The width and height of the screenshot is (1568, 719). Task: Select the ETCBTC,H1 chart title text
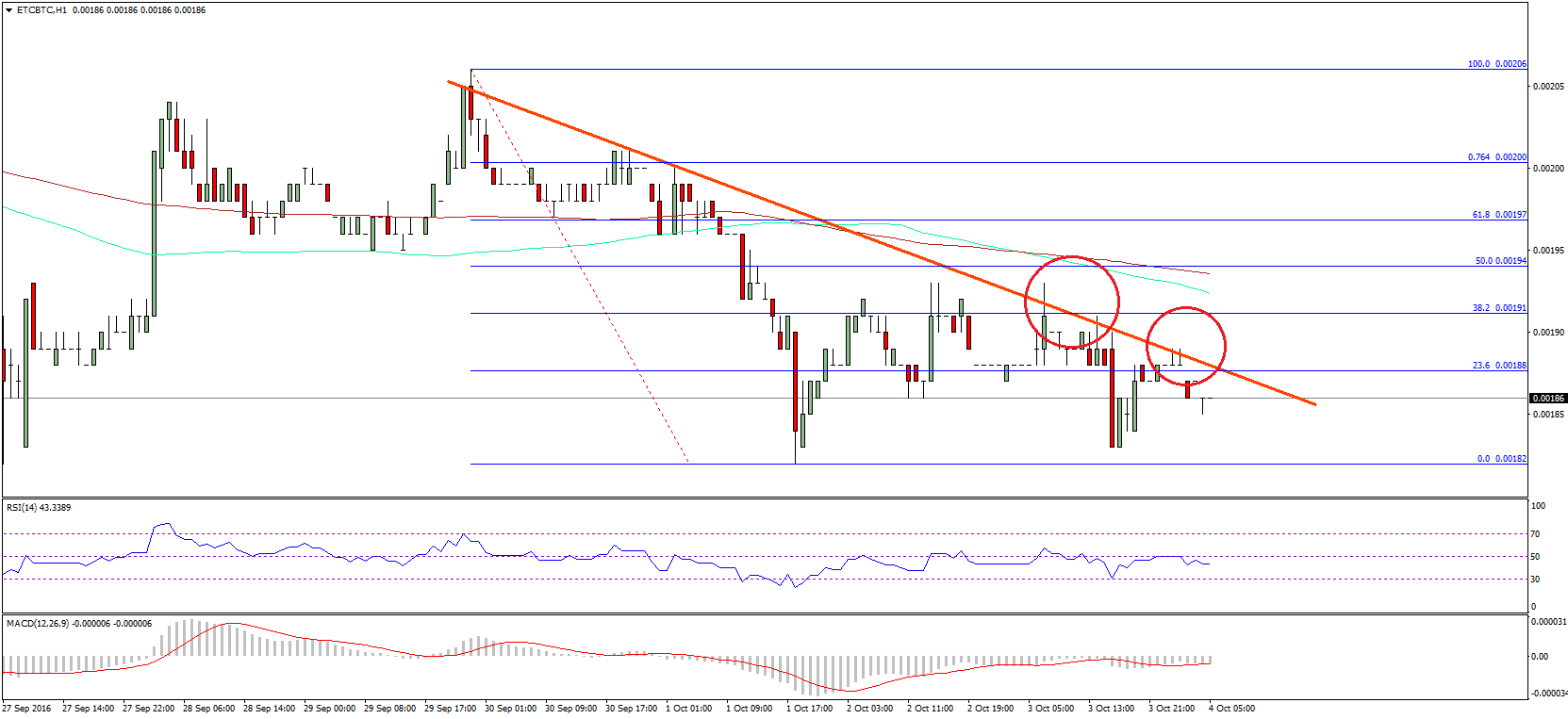point(41,10)
